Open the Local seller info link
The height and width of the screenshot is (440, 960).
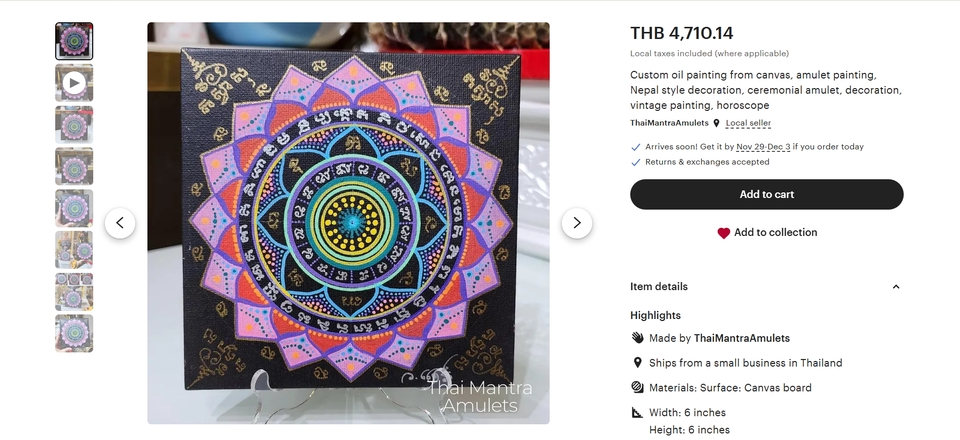pyautogui.click(x=748, y=123)
